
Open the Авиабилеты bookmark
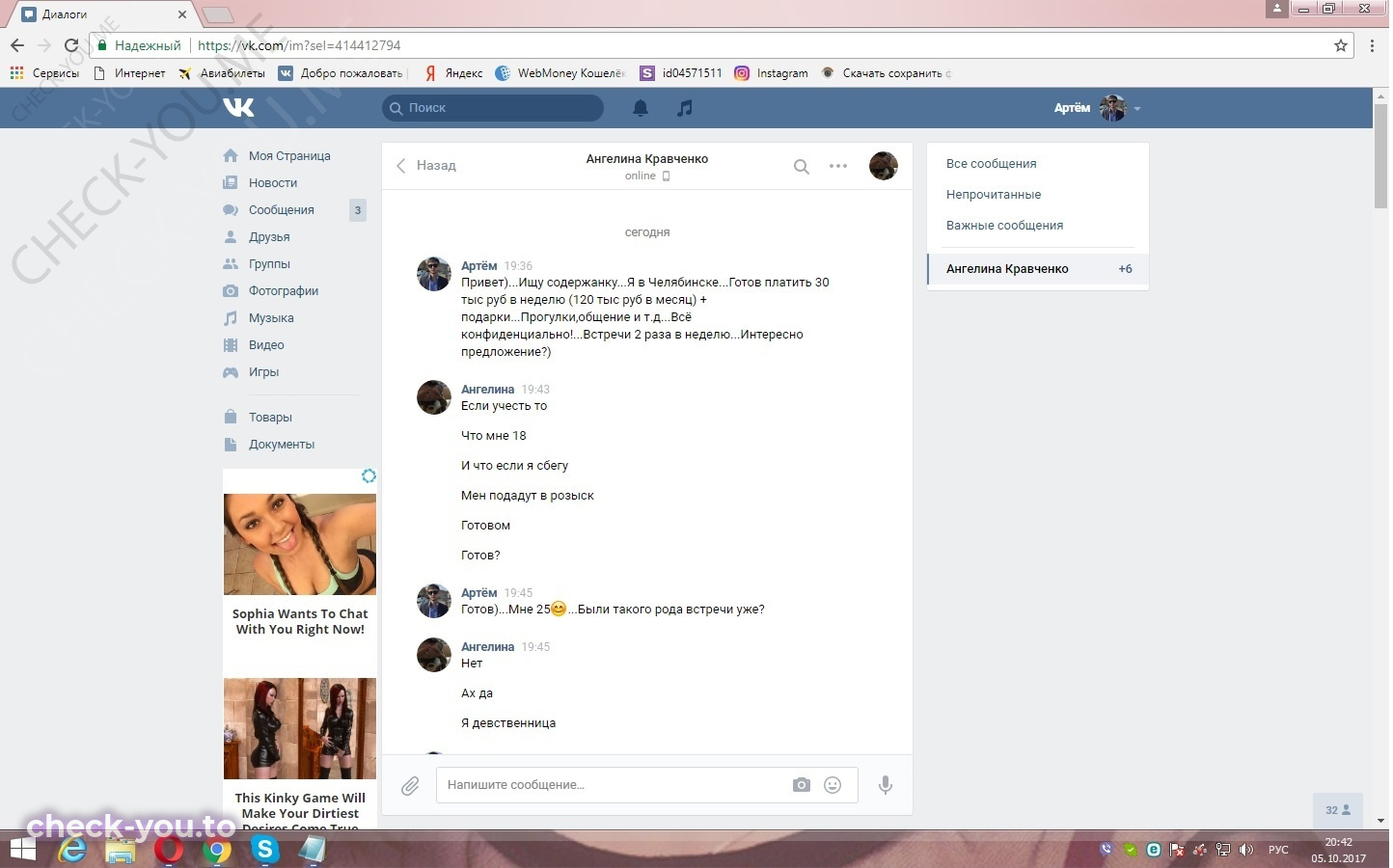click(222, 73)
